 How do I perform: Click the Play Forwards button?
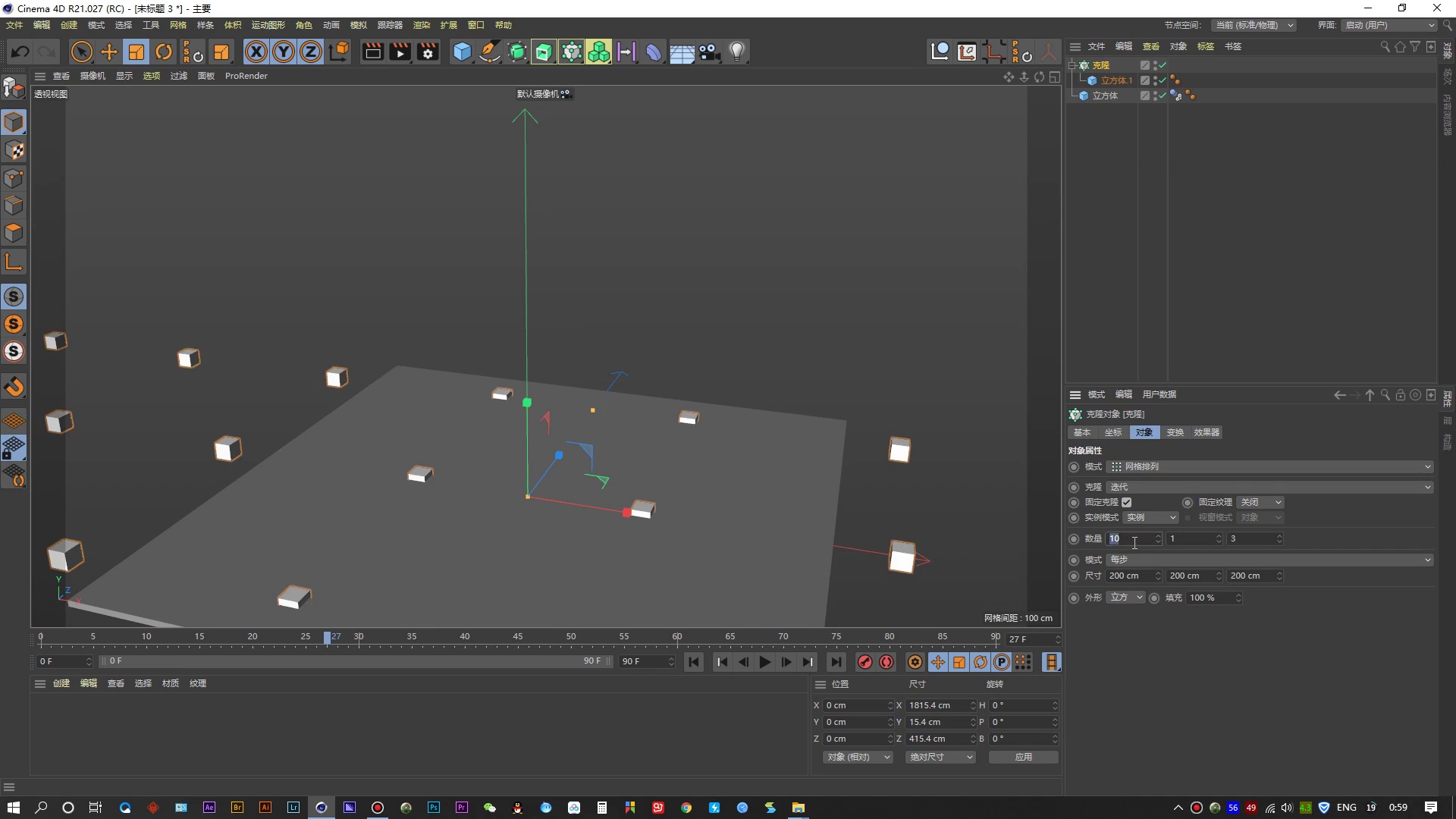coord(764,662)
